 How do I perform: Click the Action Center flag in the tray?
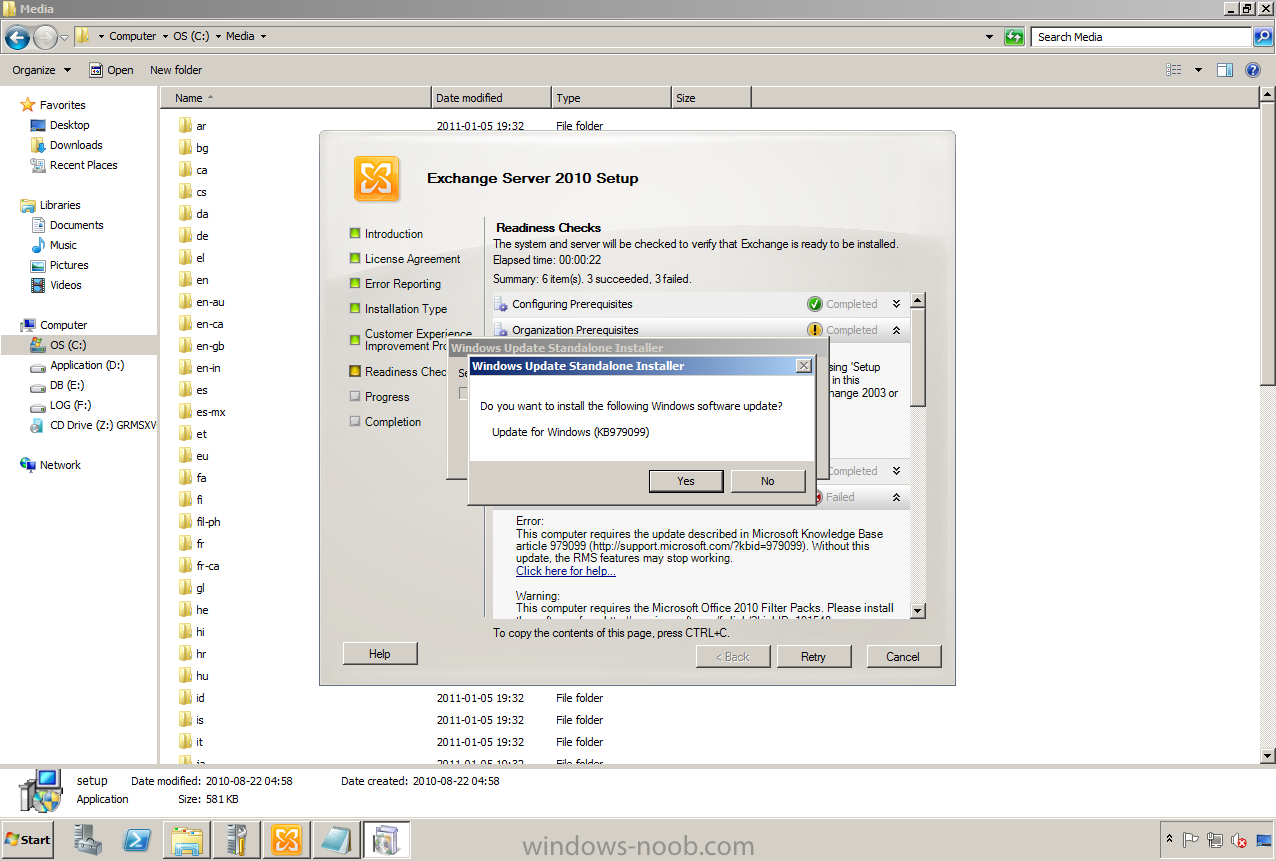(x=1191, y=840)
